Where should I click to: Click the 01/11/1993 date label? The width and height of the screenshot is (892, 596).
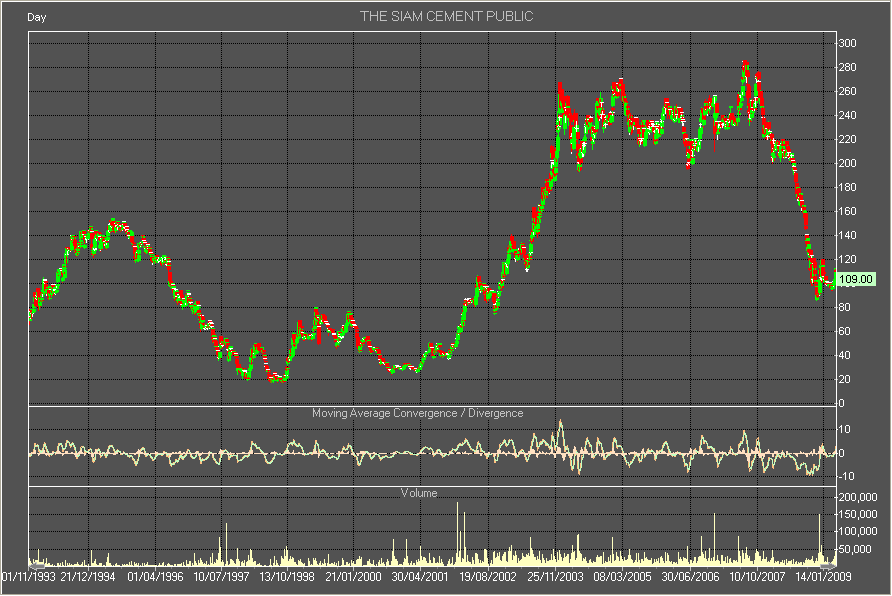click(28, 577)
